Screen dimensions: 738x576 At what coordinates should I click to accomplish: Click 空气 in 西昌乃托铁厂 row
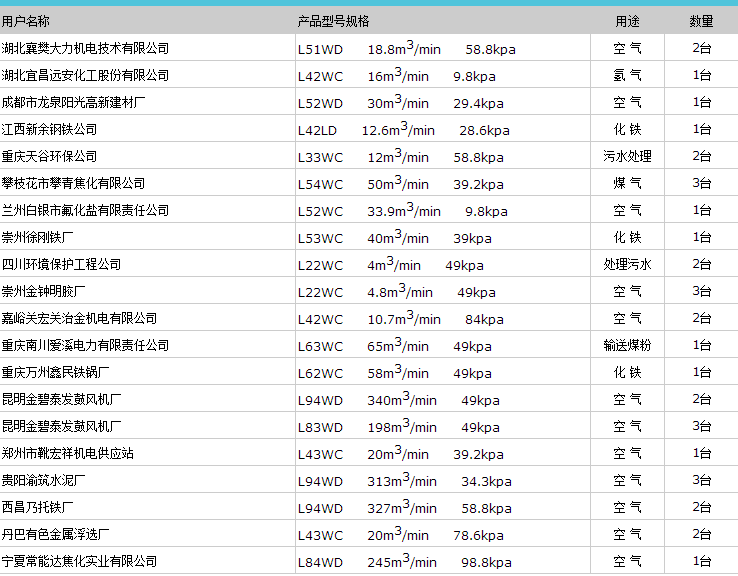pyautogui.click(x=627, y=507)
